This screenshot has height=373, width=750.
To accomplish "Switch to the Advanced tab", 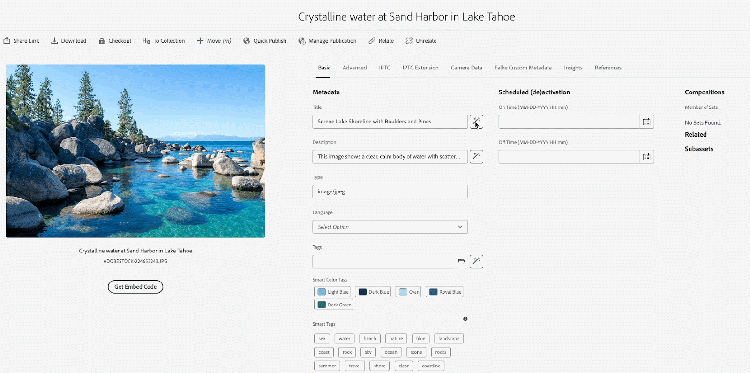I will 355,68.
